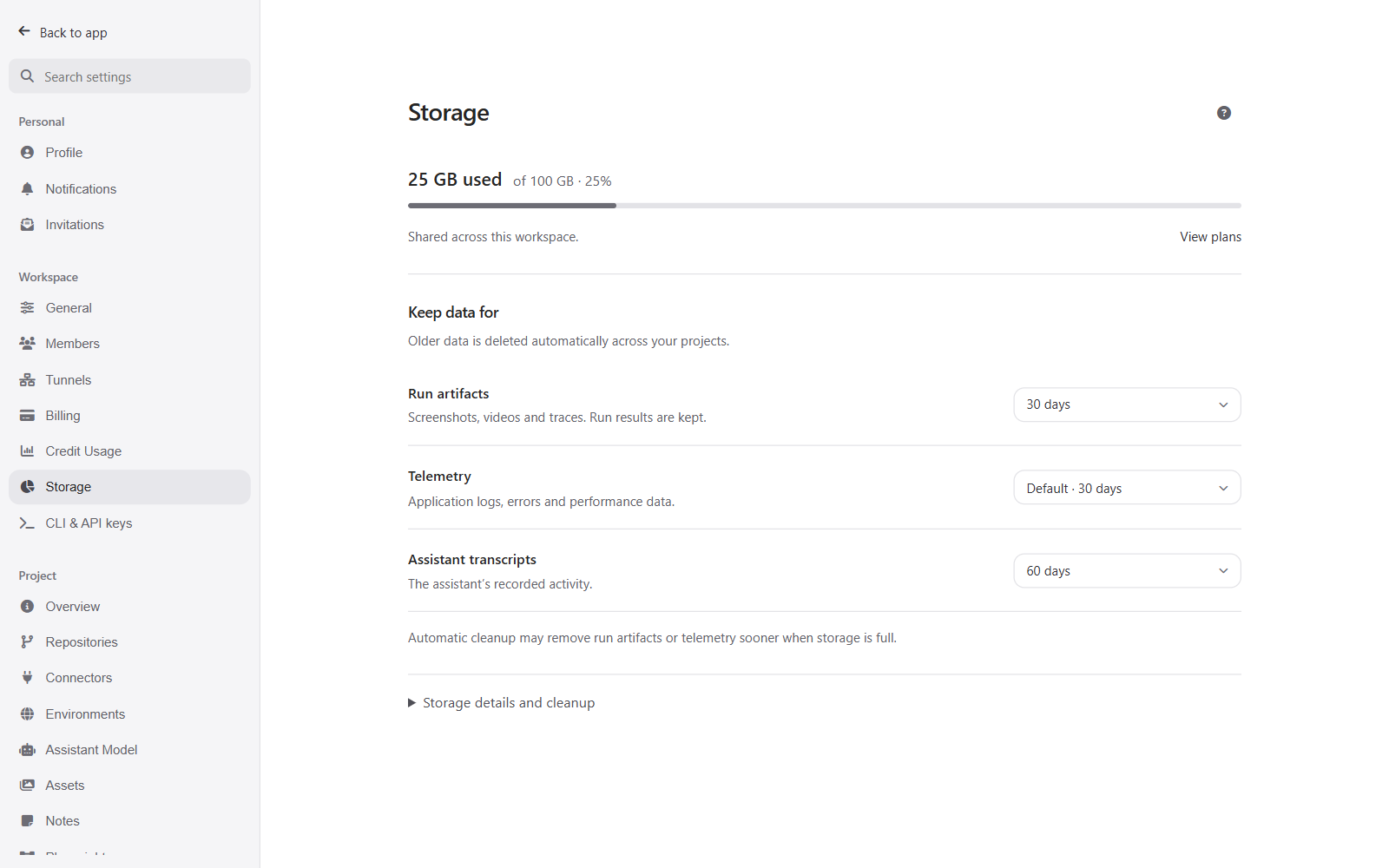This screenshot has width=1389, height=868.
Task: Open Run artifacts retention dropdown
Action: (1127, 404)
